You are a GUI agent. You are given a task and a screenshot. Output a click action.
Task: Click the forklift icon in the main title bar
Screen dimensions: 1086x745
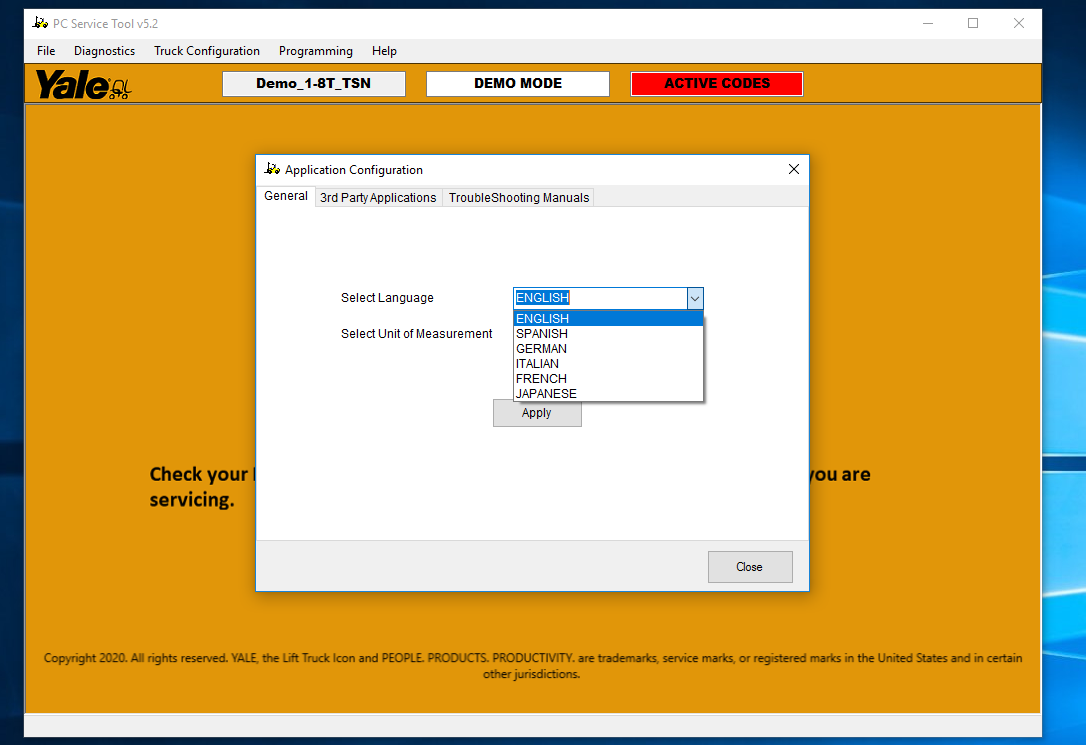click(38, 22)
